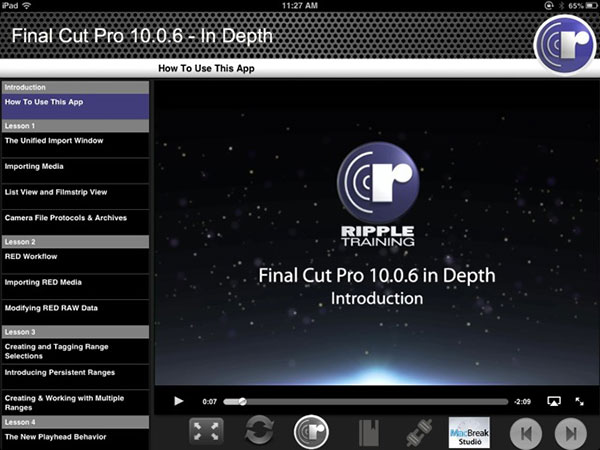Tap the Wi-Fi status icon
The height and width of the screenshot is (450, 600).
pos(27,5)
